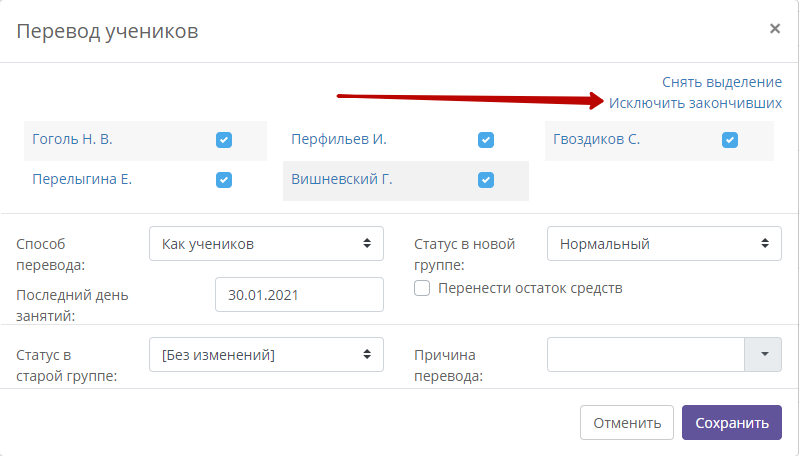Enable Перенести остаток средств option
799x456 pixels.
(422, 288)
